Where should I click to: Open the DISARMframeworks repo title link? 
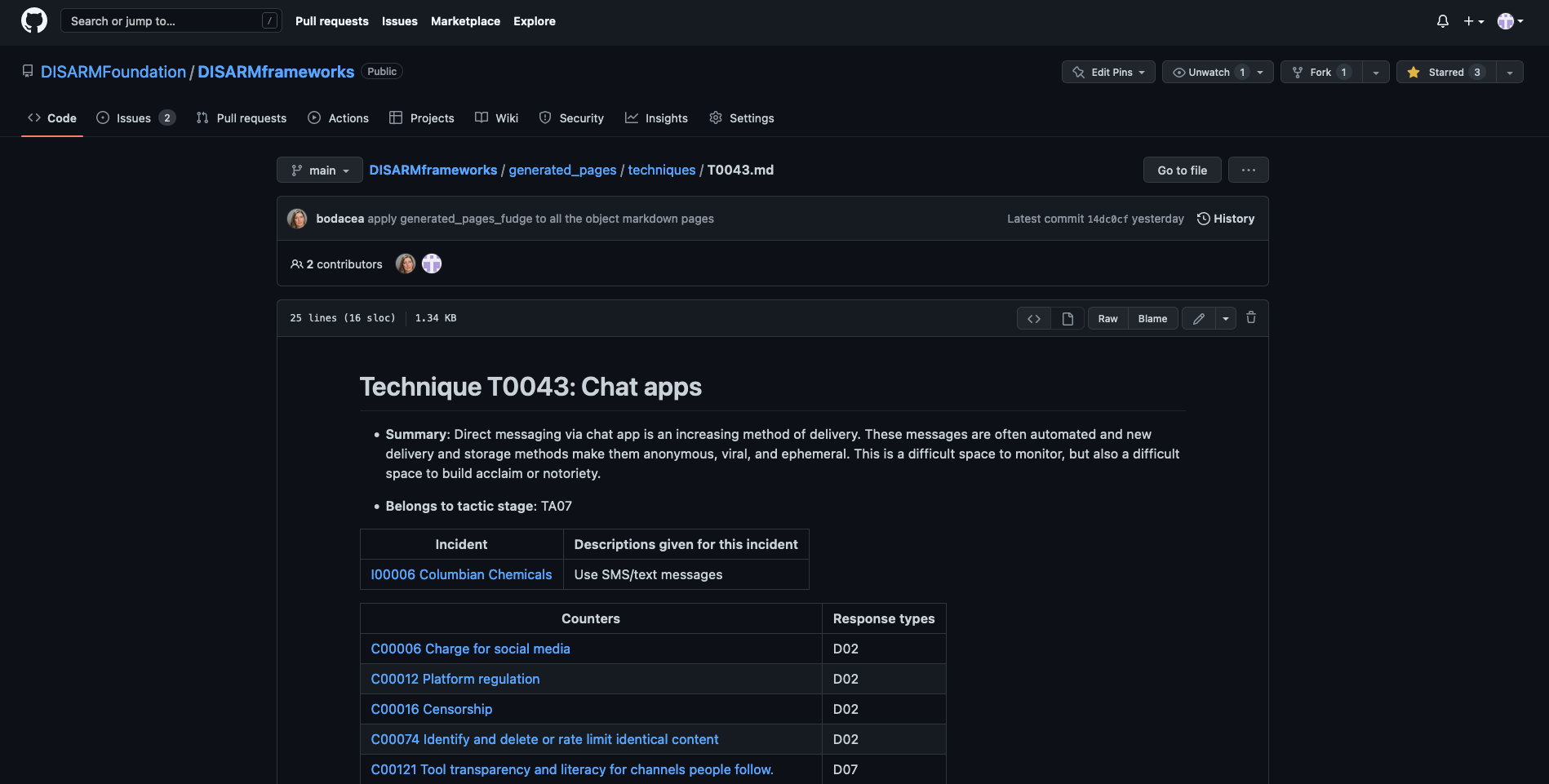coord(276,72)
